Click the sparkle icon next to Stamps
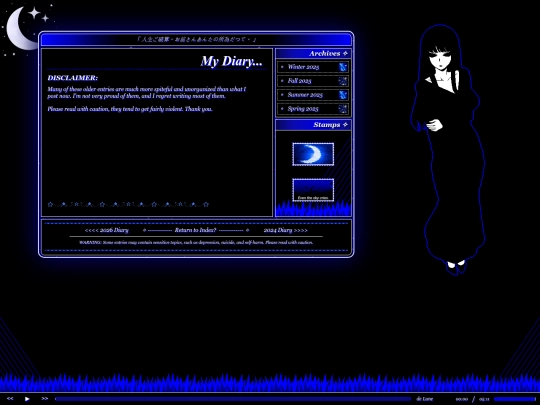 click(345, 125)
